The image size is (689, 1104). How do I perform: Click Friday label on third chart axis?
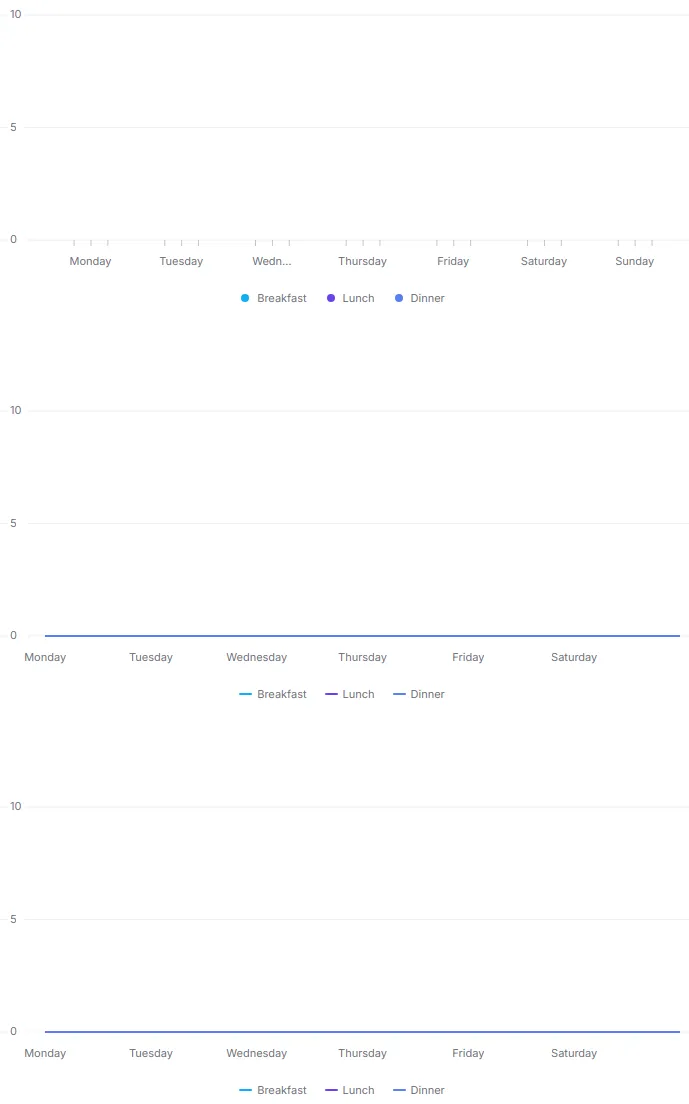tap(468, 1053)
